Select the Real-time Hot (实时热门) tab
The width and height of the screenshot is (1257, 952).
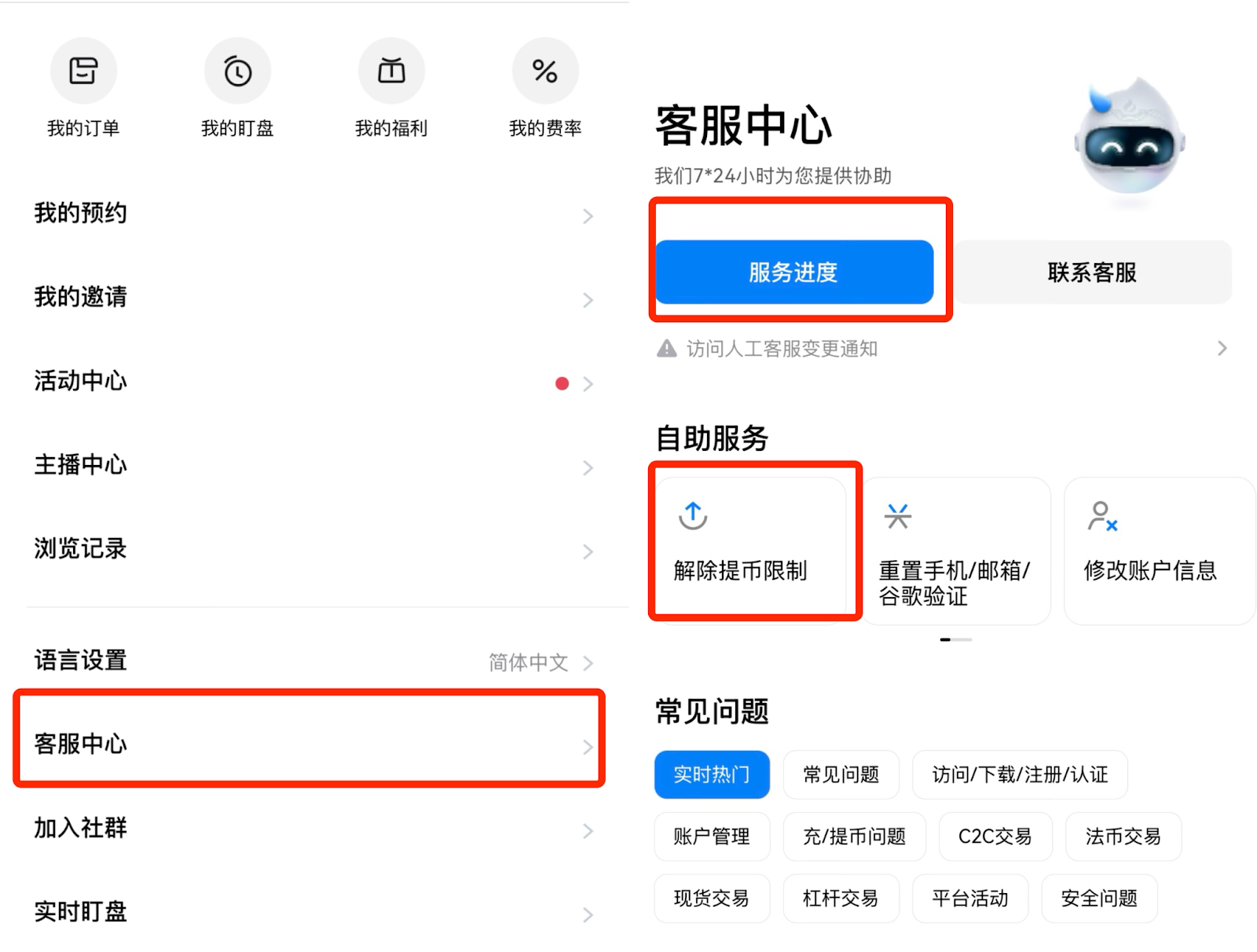[x=712, y=774]
